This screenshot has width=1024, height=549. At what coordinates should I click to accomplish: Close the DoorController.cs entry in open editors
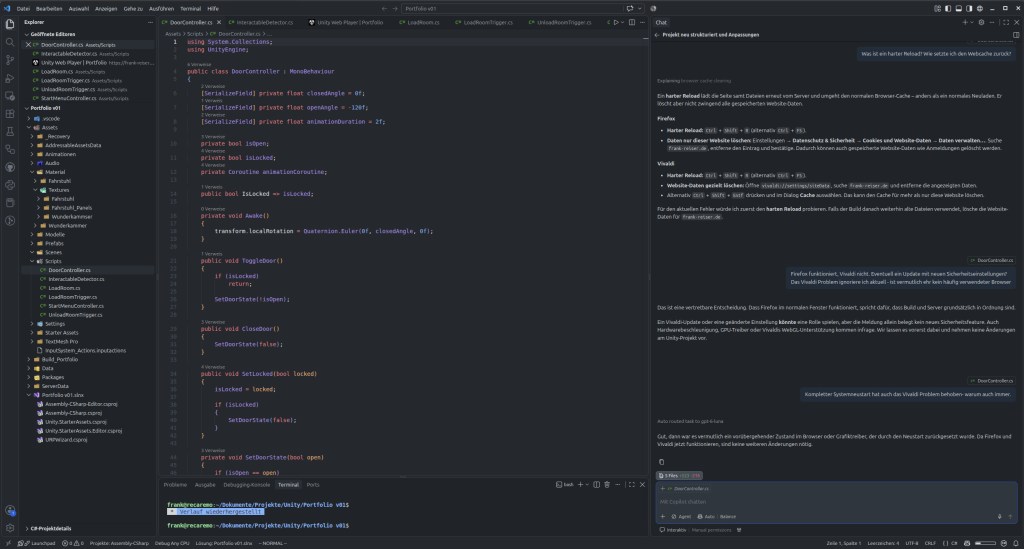point(28,44)
